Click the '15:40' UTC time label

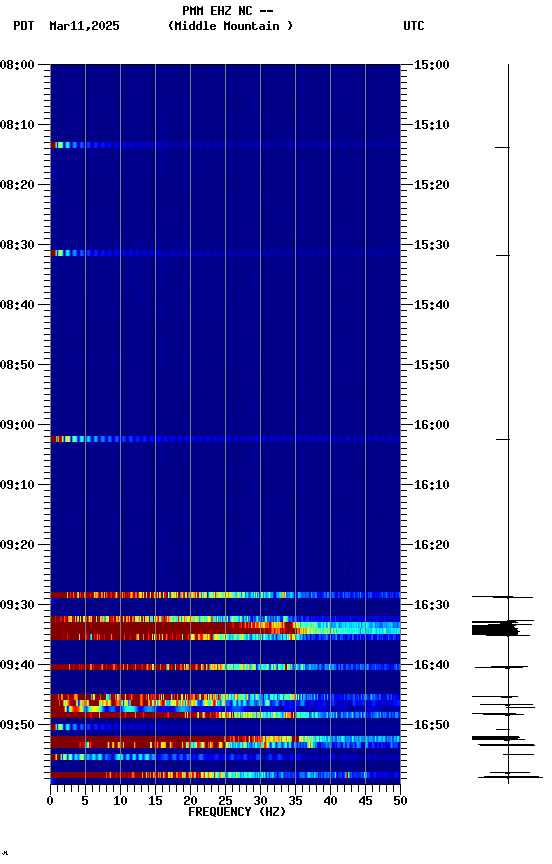[432, 305]
